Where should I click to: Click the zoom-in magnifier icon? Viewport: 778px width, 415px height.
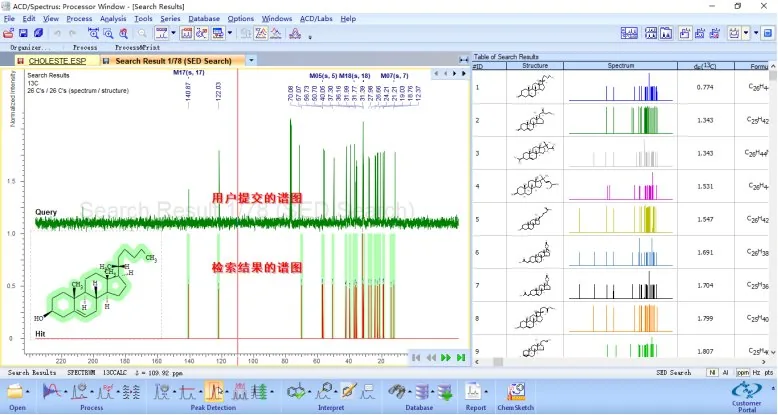pyautogui.click(x=108, y=33)
